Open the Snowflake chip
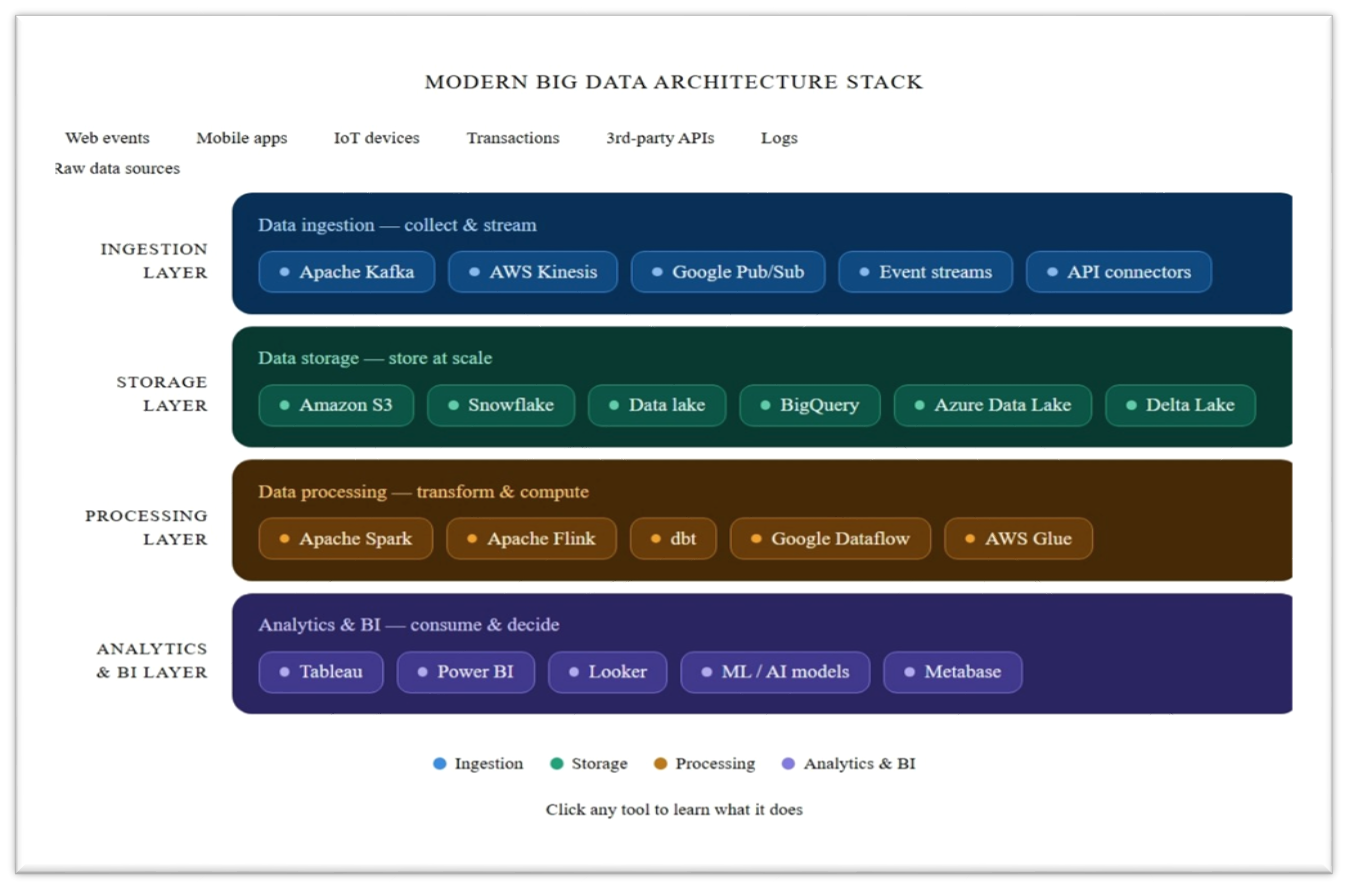Screen dimensions: 1349x889 pos(500,405)
